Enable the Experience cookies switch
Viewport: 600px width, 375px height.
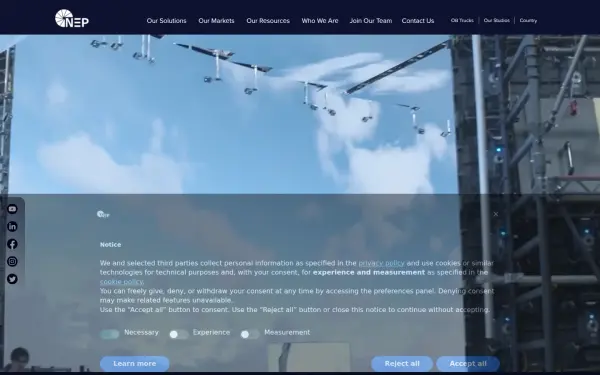pyautogui.click(x=179, y=334)
